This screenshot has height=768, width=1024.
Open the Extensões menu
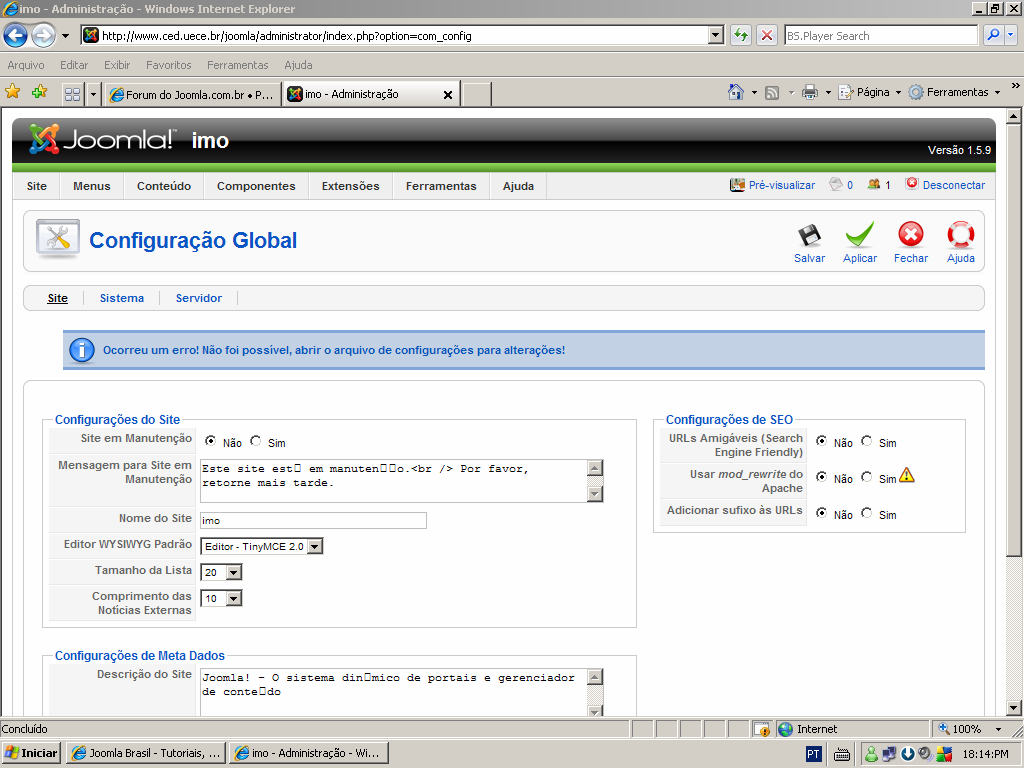pos(350,186)
